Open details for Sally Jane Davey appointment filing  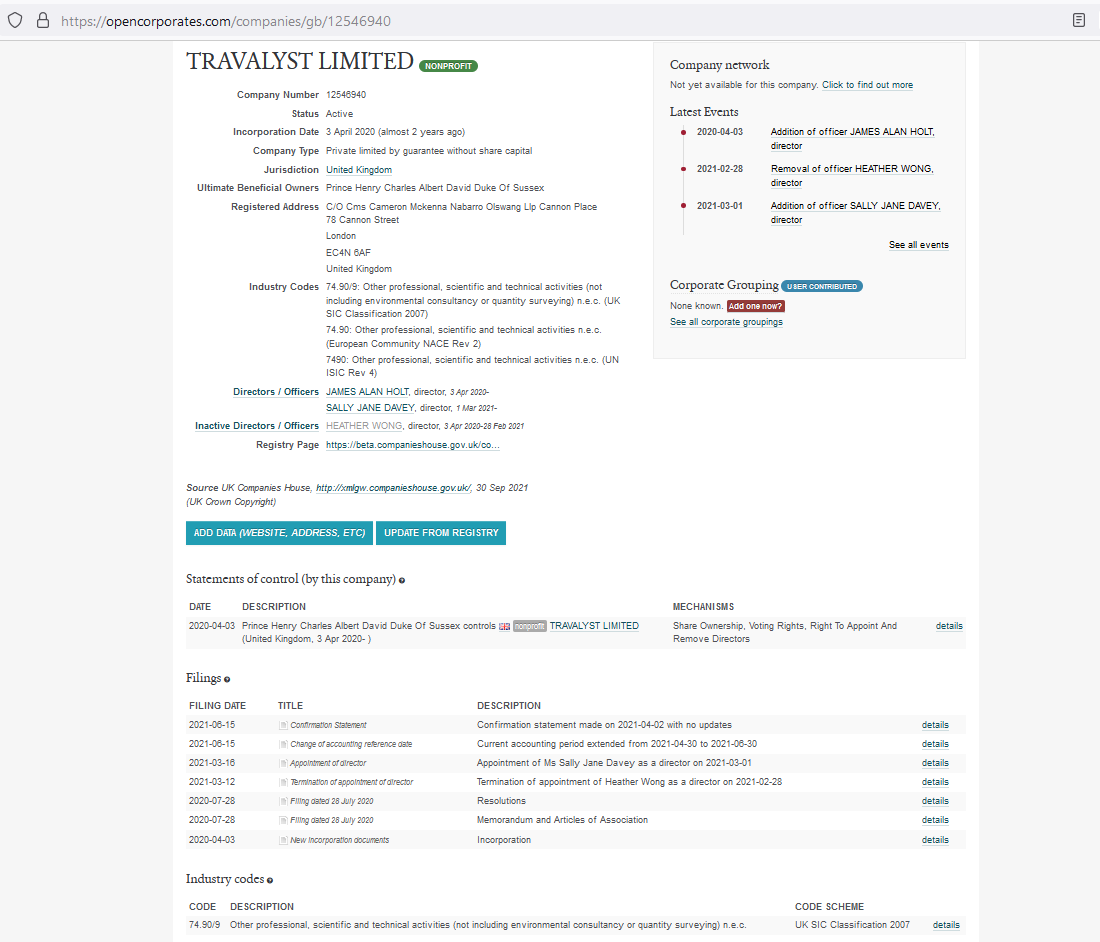pos(935,763)
